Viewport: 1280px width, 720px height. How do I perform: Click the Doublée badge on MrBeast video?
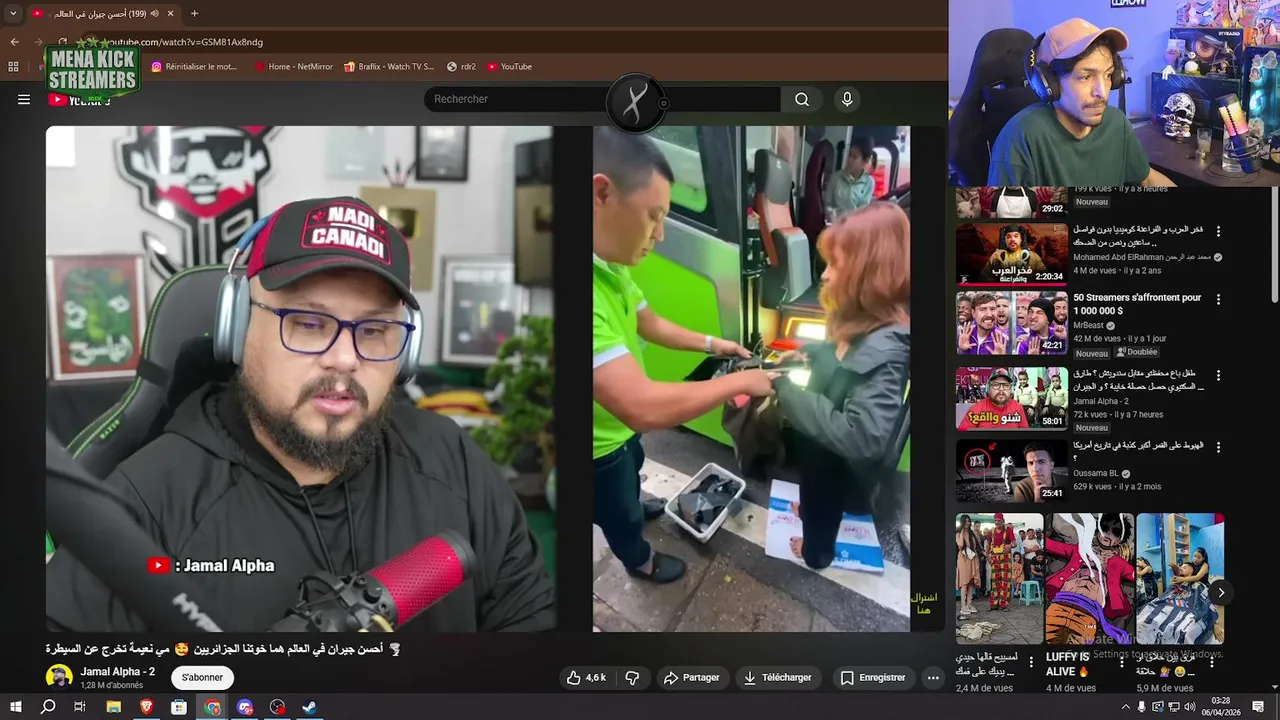pos(1137,353)
